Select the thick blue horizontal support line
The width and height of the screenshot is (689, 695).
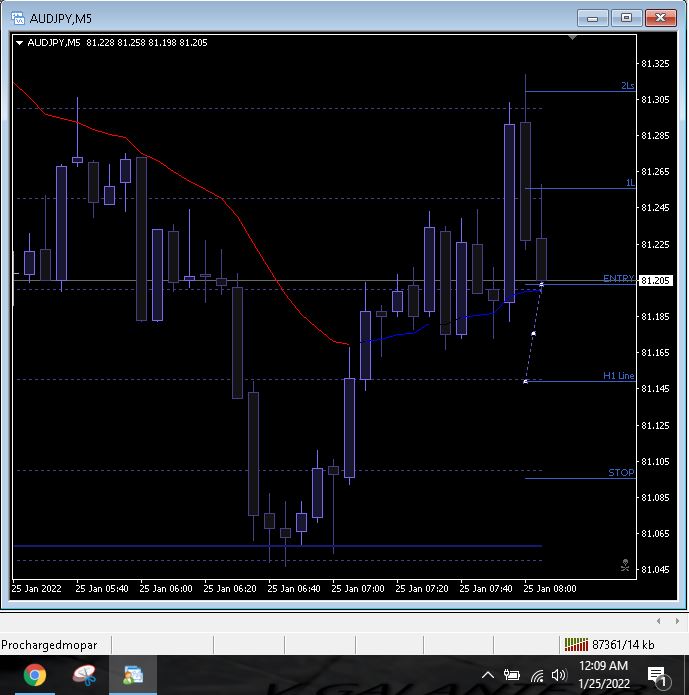point(278,546)
